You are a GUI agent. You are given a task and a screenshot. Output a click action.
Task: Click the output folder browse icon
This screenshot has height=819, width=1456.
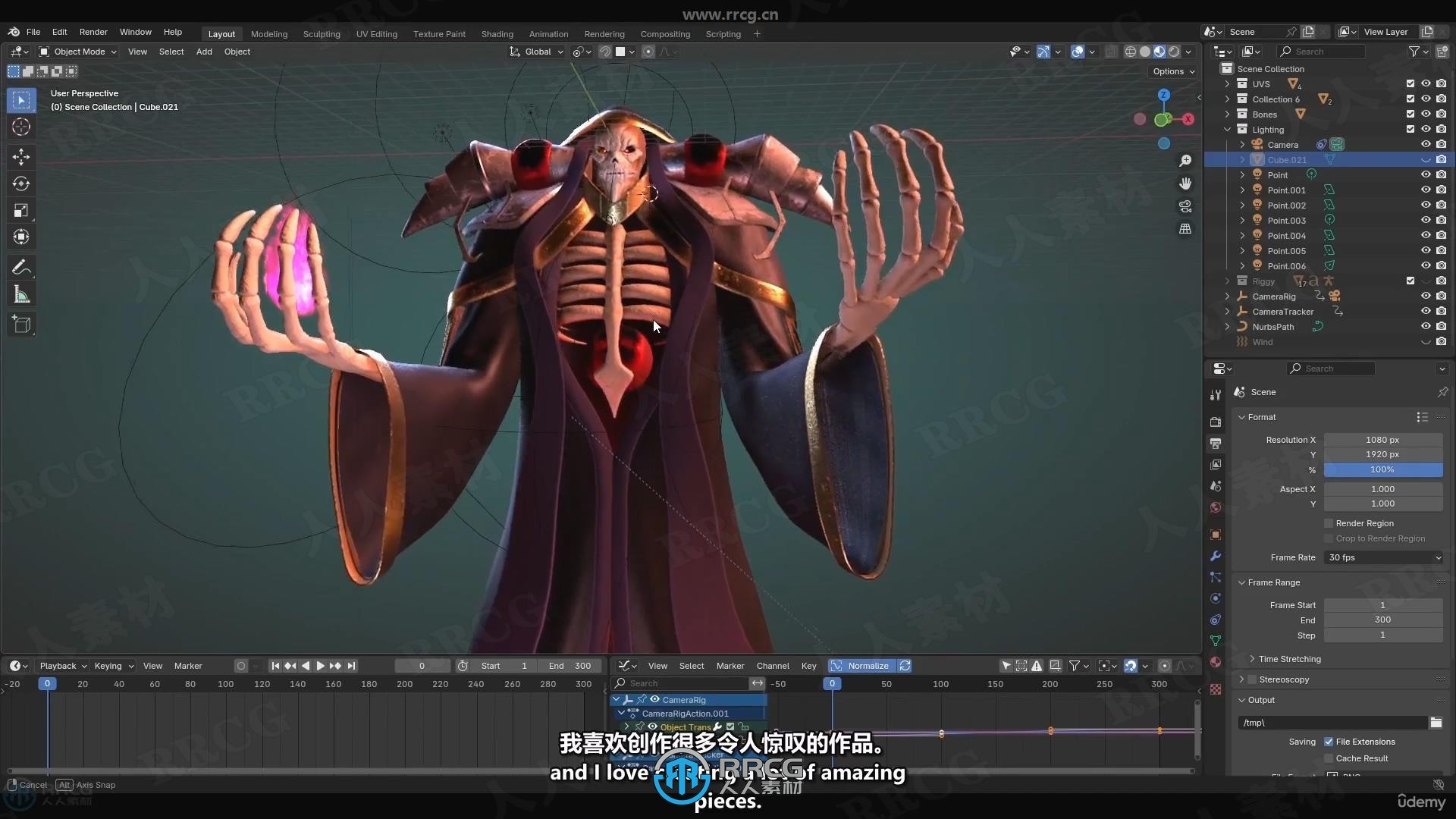1436,723
